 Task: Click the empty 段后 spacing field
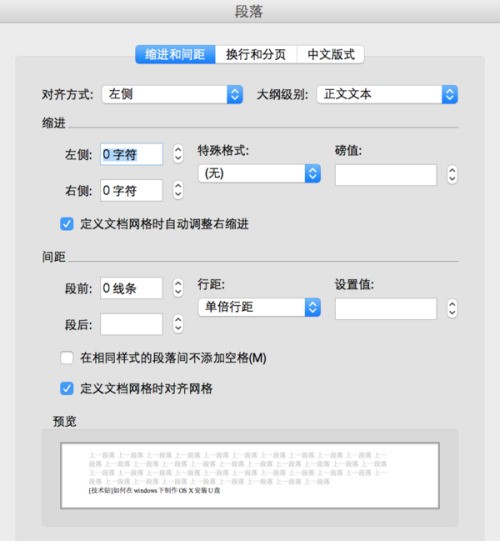point(131,324)
